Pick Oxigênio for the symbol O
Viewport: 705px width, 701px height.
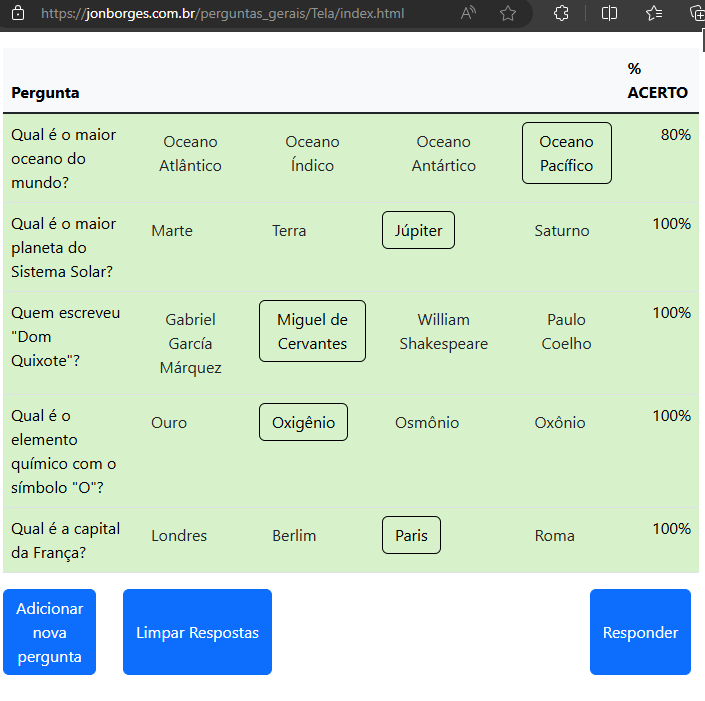pyautogui.click(x=303, y=423)
